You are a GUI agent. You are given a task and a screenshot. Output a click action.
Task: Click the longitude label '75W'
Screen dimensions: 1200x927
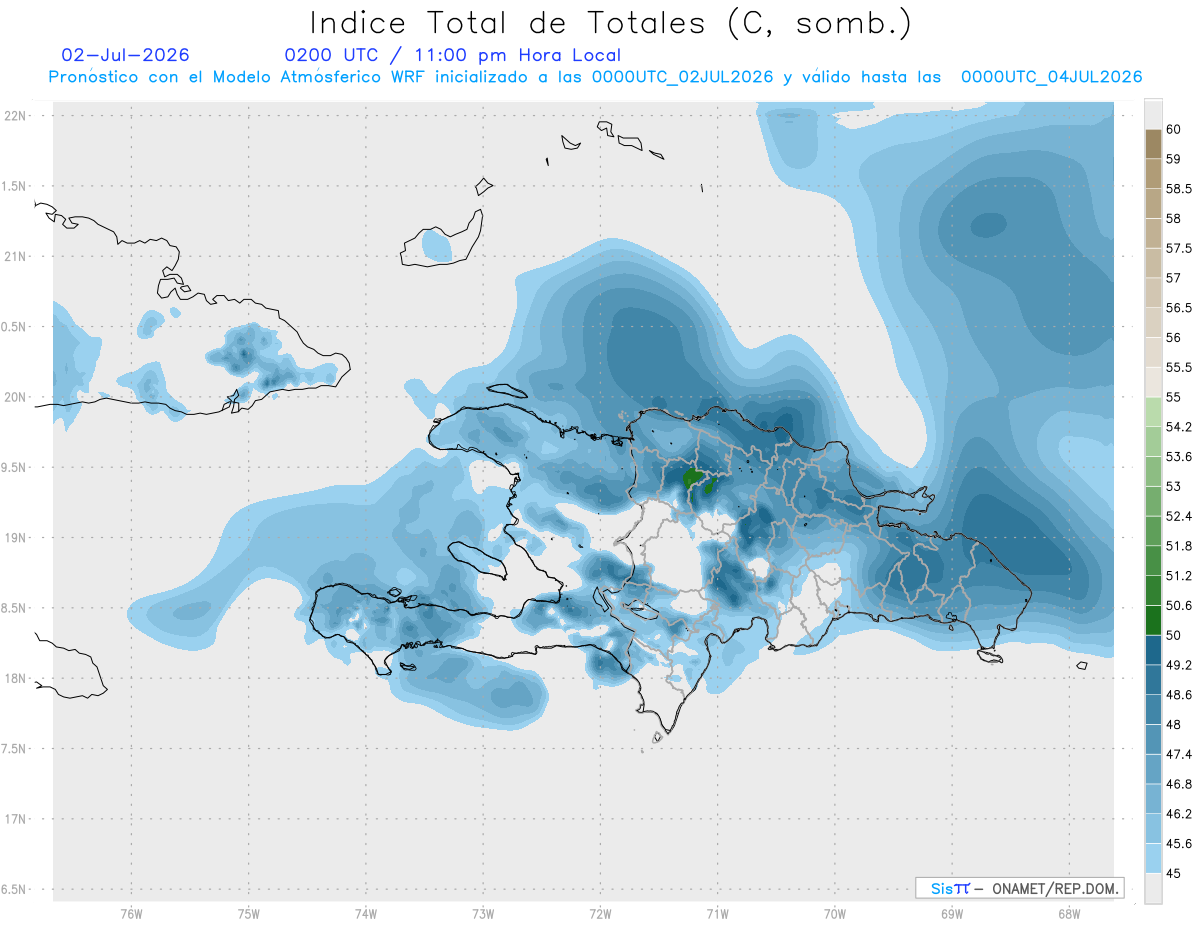[249, 913]
